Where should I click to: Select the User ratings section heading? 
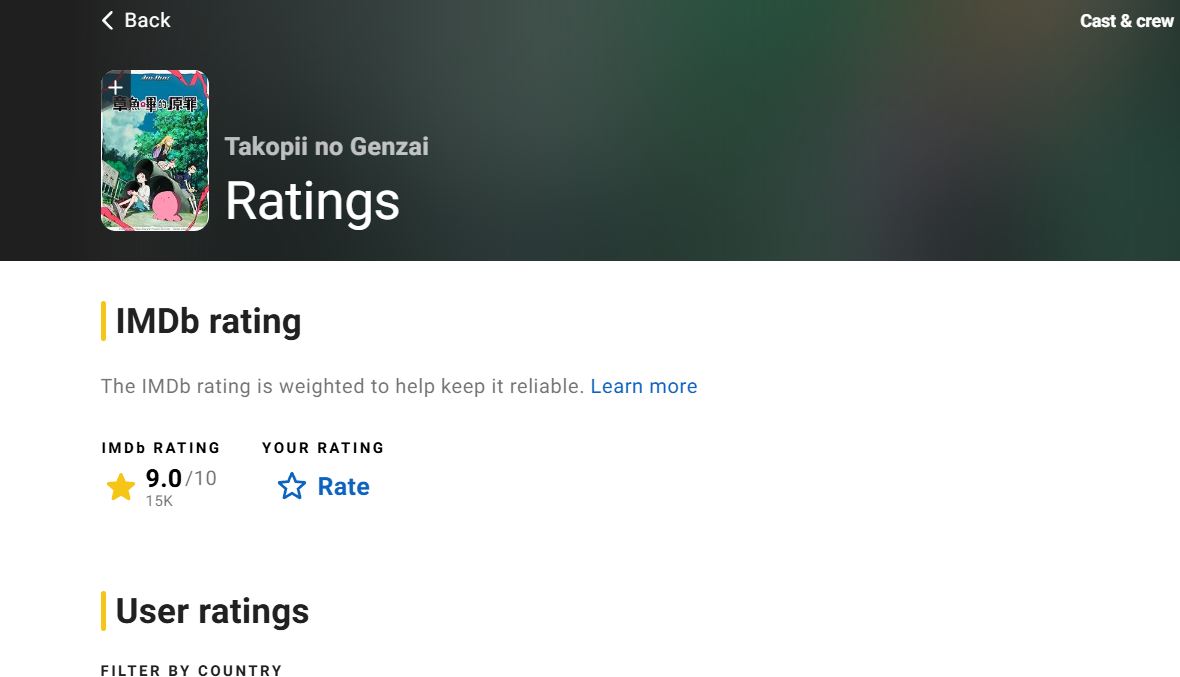(212, 611)
